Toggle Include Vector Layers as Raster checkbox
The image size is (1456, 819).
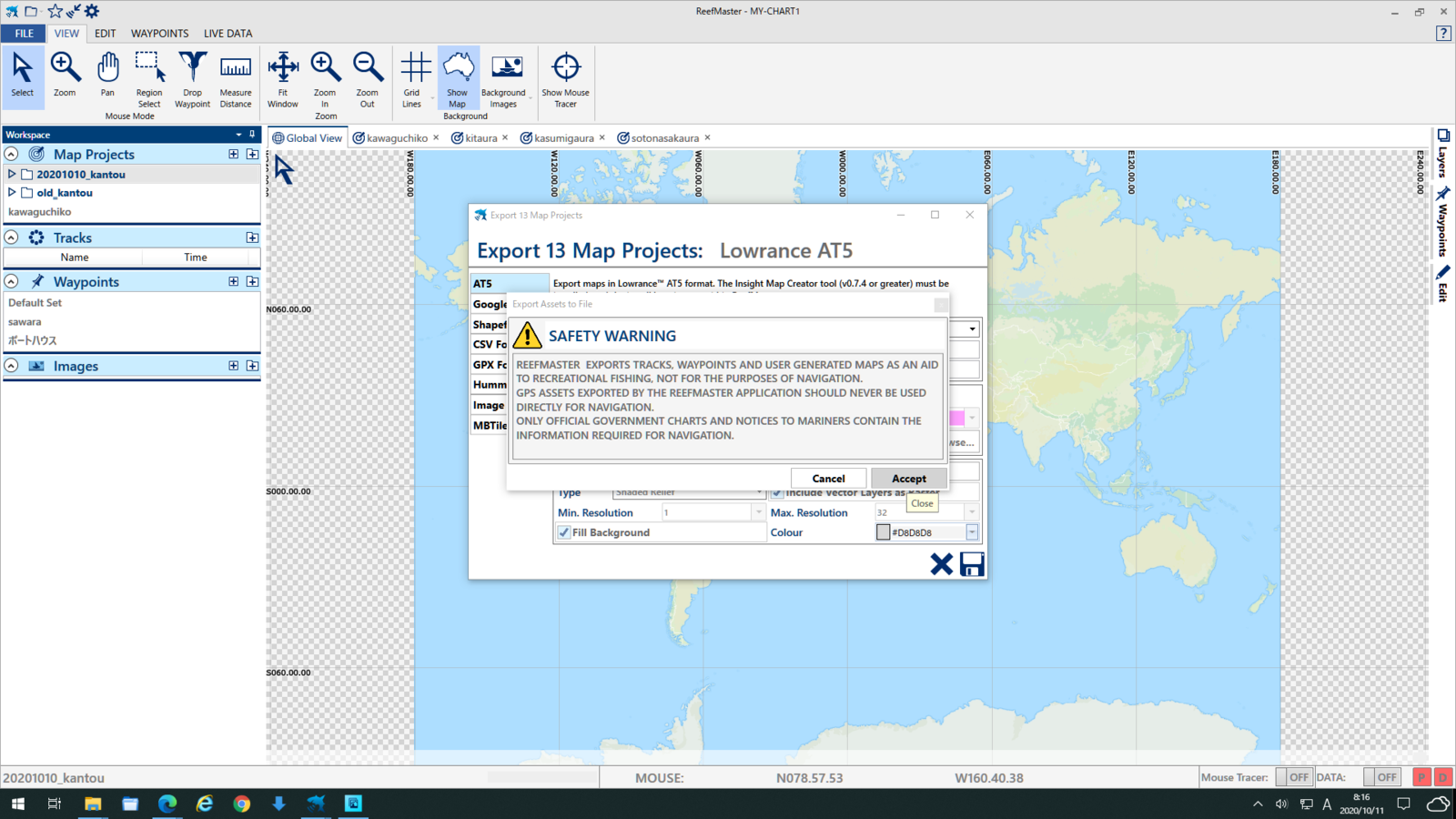[777, 493]
